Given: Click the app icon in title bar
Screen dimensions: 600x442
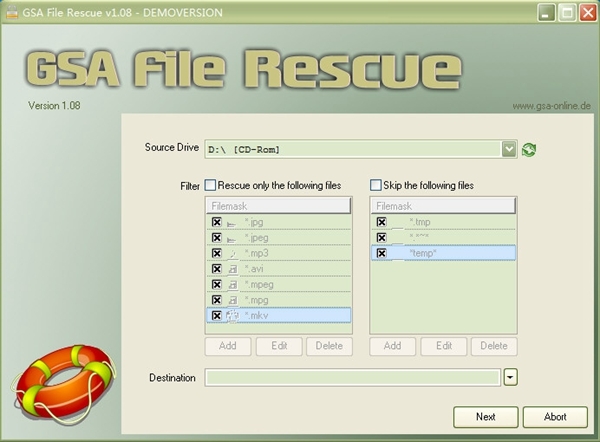Looking at the screenshot, I should click(x=12, y=12).
